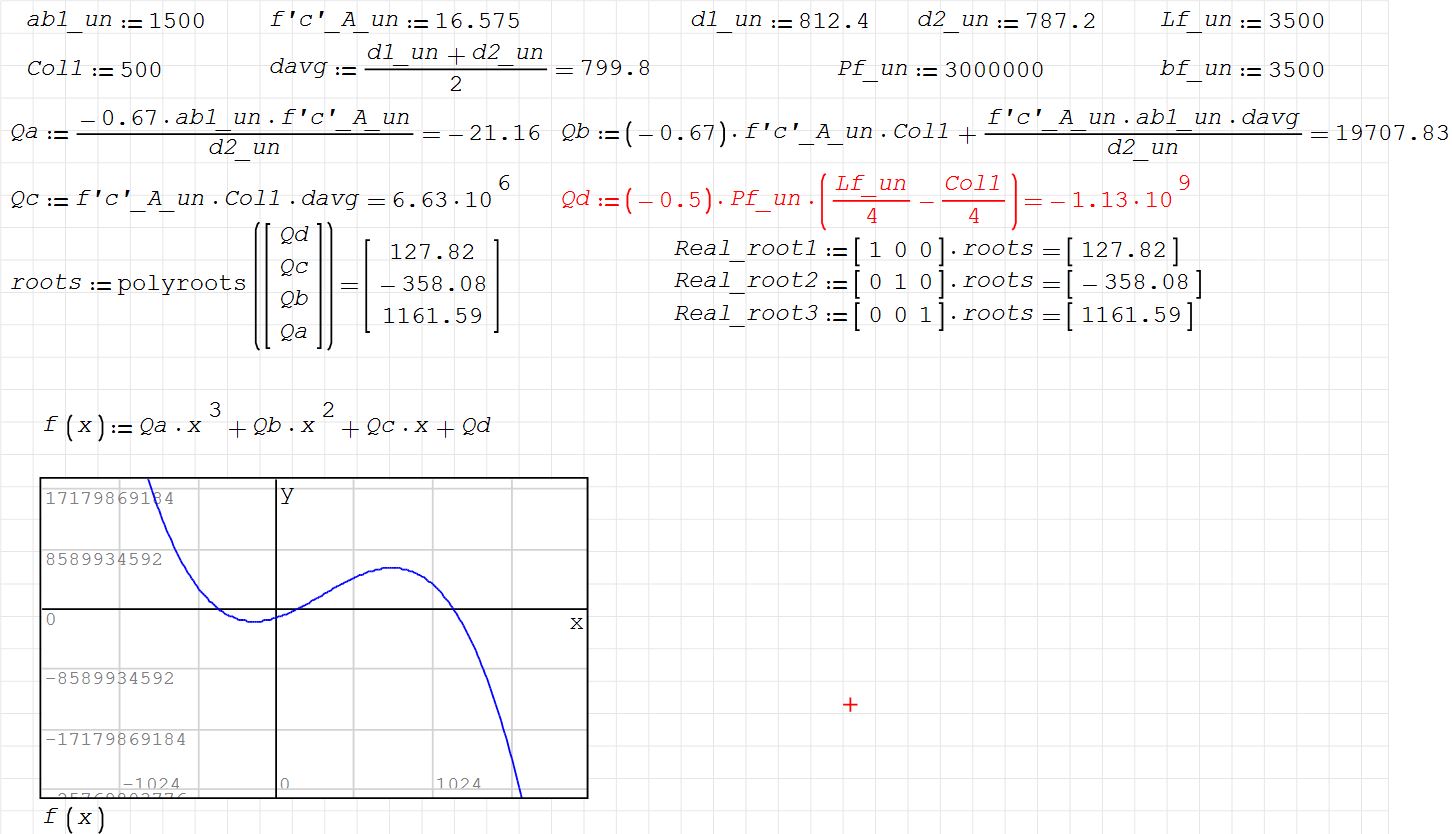Click the ab1_un value 1500
This screenshot has height=834, width=1452.
[x=176, y=21]
